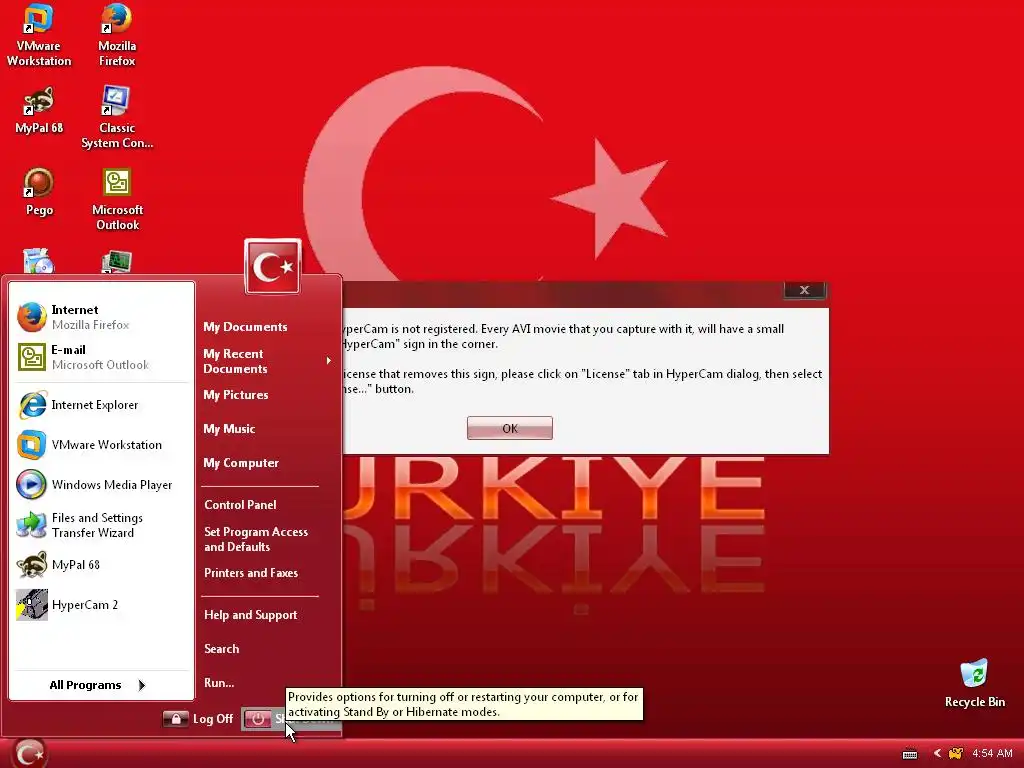
Task: Open Help and Support
Action: (250, 615)
